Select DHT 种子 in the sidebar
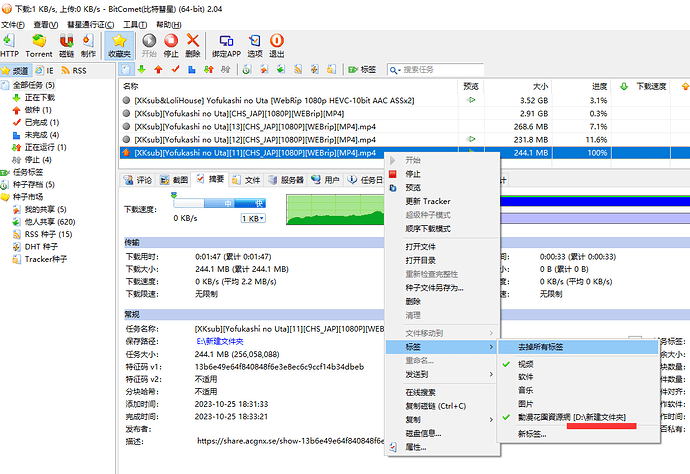The width and height of the screenshot is (690, 474). pos(41,247)
